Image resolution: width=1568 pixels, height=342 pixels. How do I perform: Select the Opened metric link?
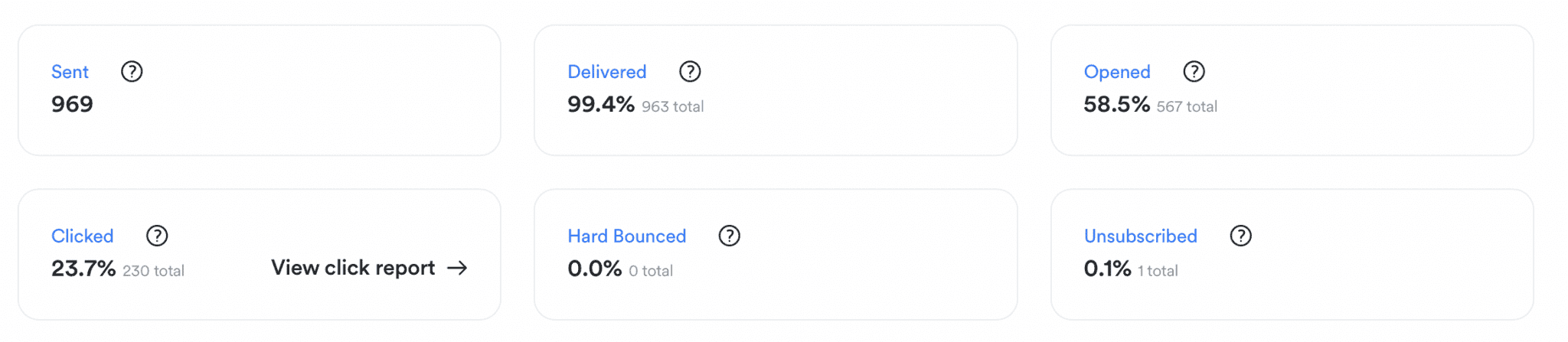[1116, 72]
